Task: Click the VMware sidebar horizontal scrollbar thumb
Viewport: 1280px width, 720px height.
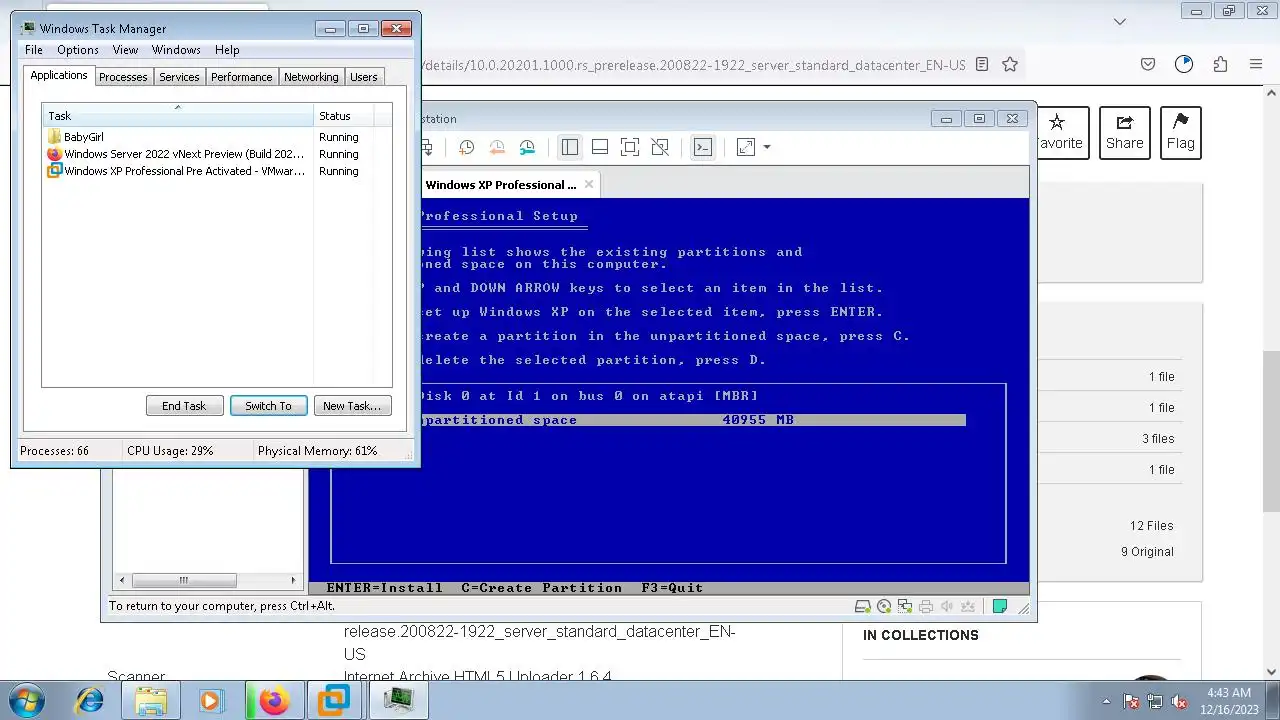Action: [184, 580]
